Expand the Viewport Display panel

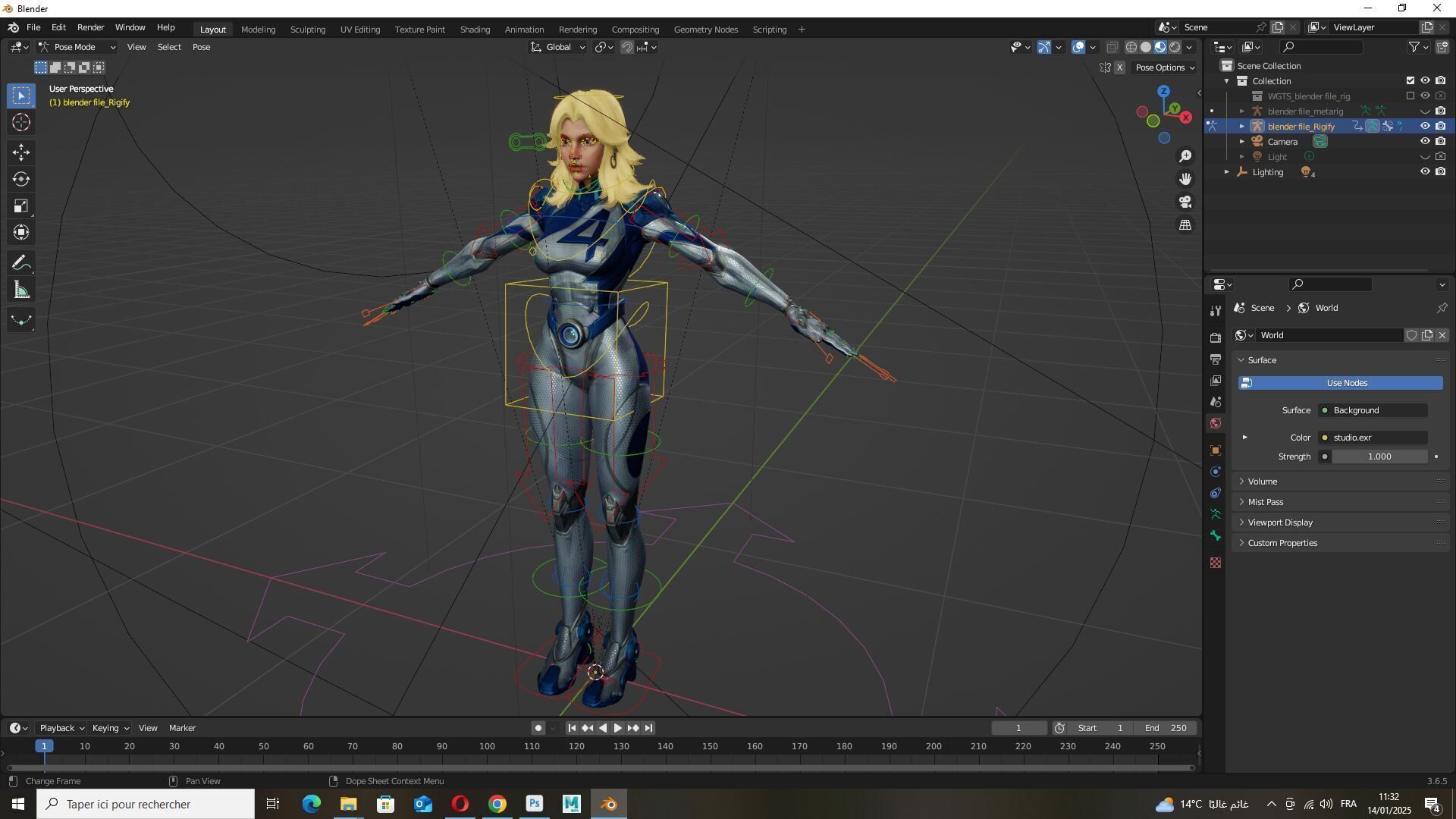tap(1340, 522)
